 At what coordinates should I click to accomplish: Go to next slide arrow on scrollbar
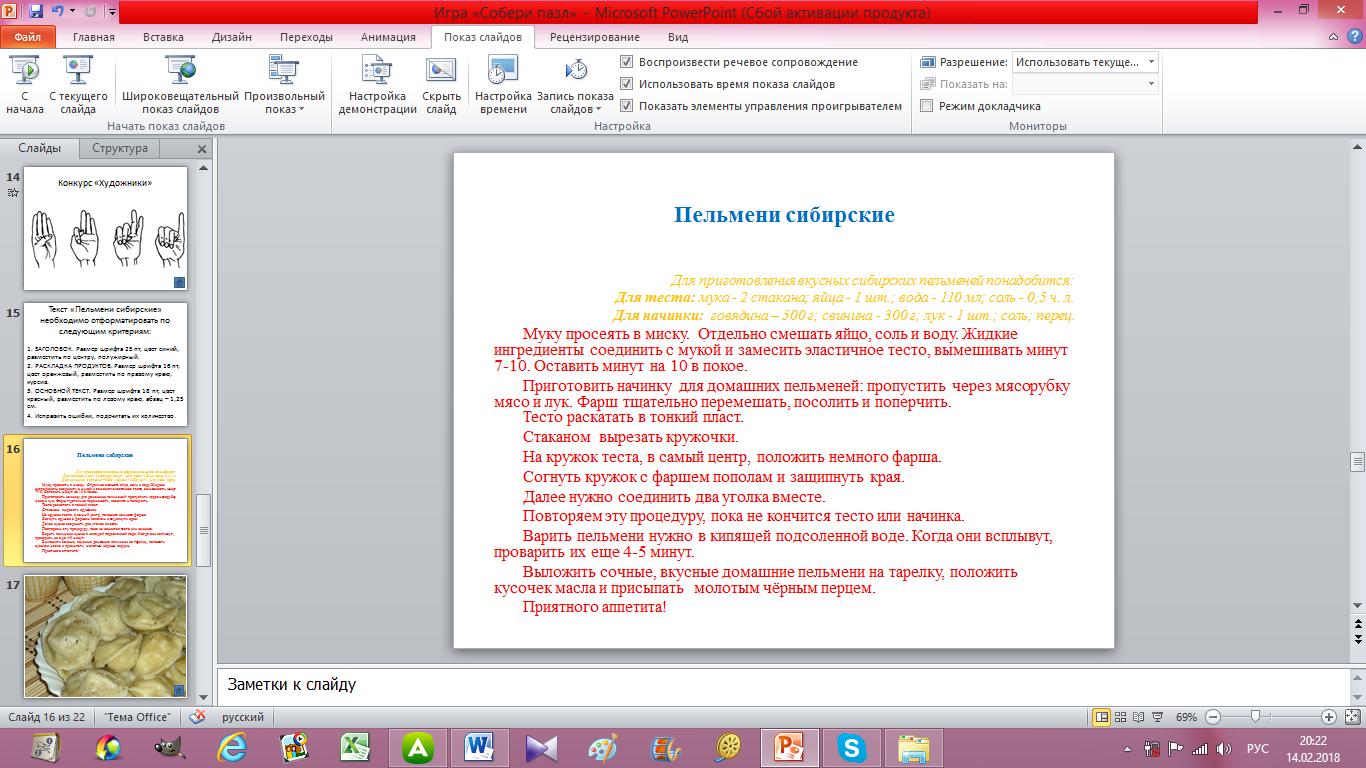tap(1357, 638)
